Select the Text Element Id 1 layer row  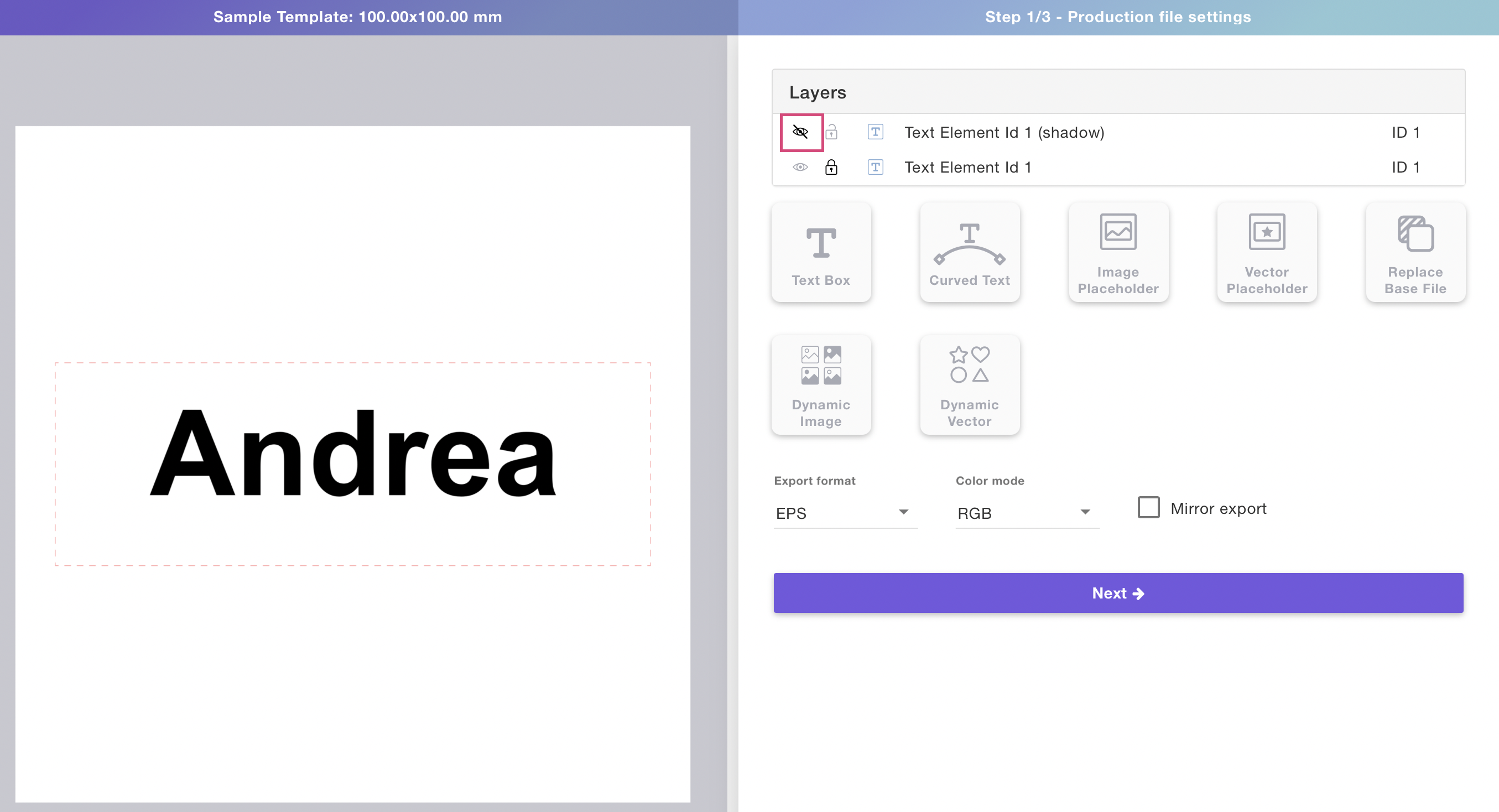[967, 168]
